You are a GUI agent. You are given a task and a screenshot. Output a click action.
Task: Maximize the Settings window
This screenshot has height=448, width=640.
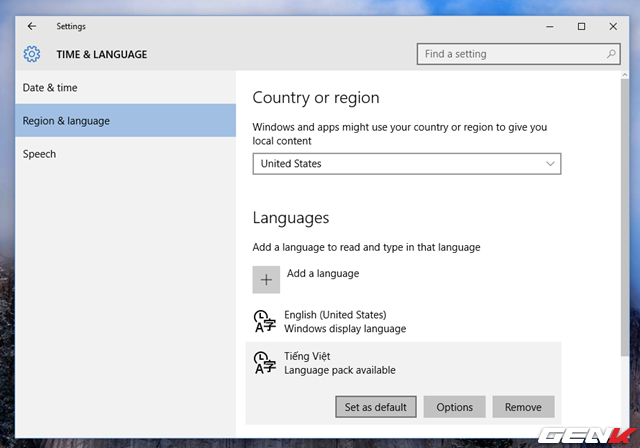tap(581, 27)
